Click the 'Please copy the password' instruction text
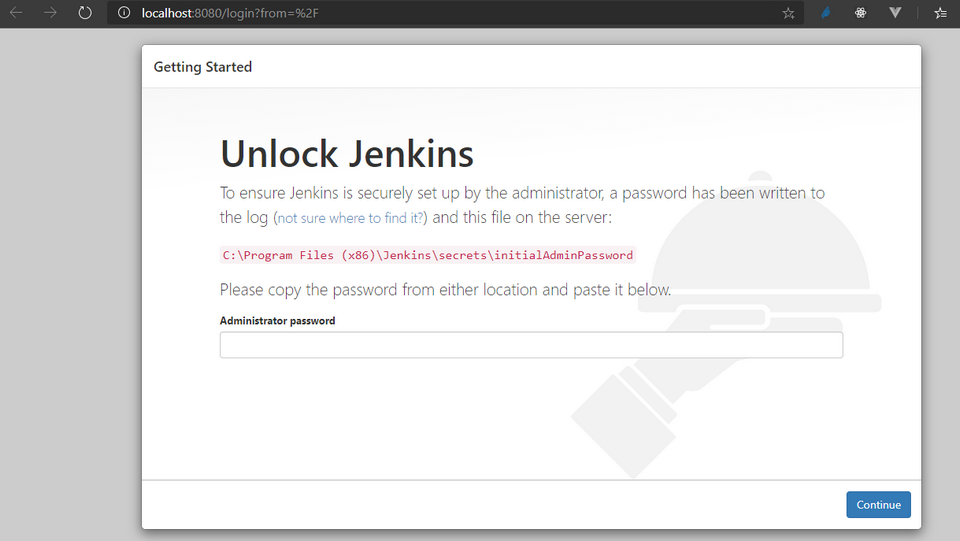This screenshot has height=541, width=960. point(445,289)
